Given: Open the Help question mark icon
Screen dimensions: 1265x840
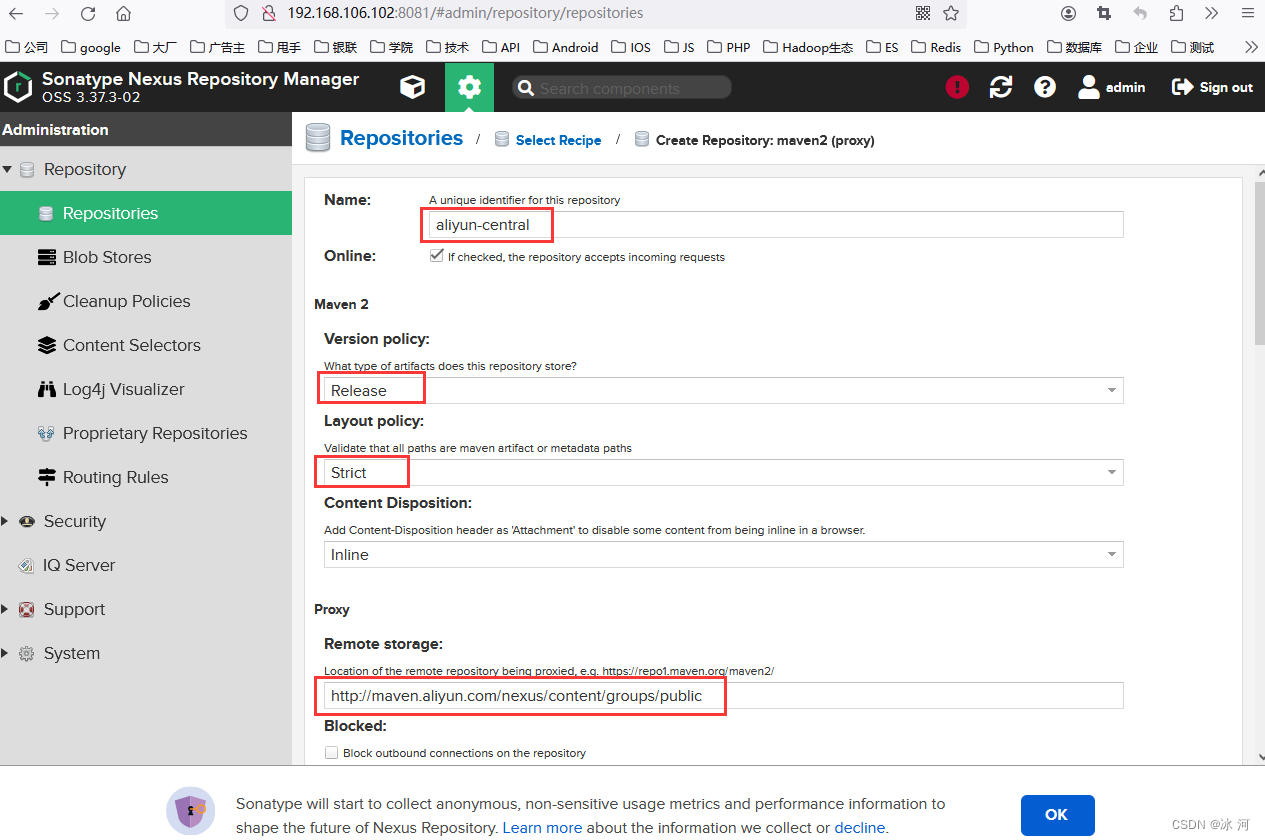Looking at the screenshot, I should 1045,88.
